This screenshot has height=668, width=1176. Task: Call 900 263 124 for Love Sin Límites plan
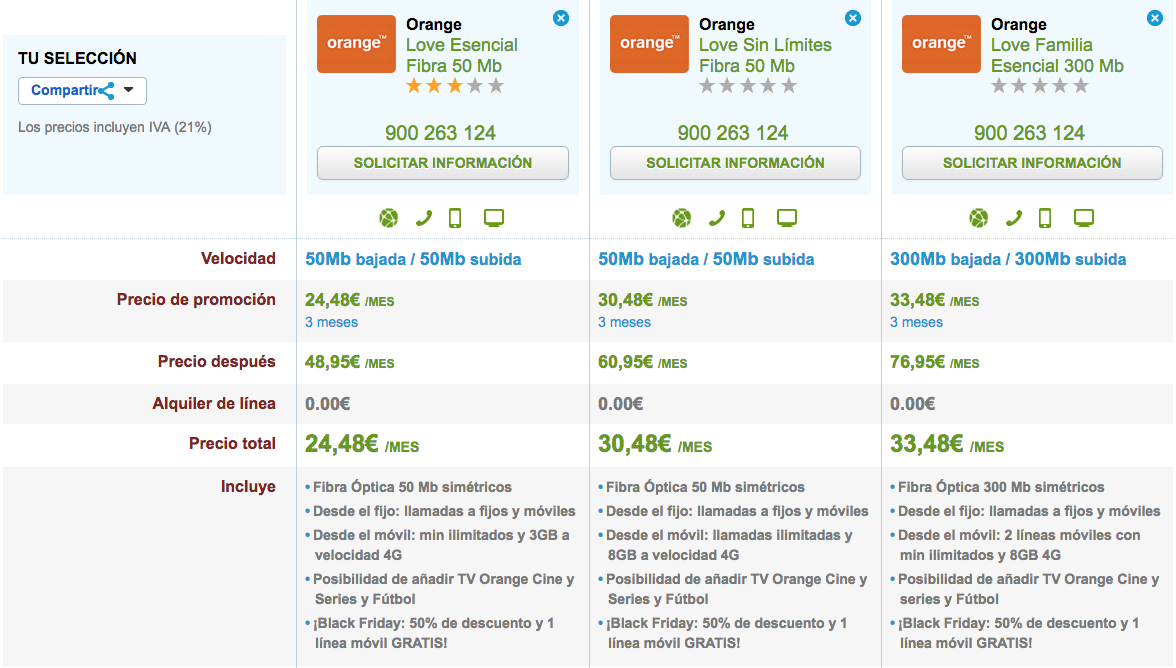(733, 133)
